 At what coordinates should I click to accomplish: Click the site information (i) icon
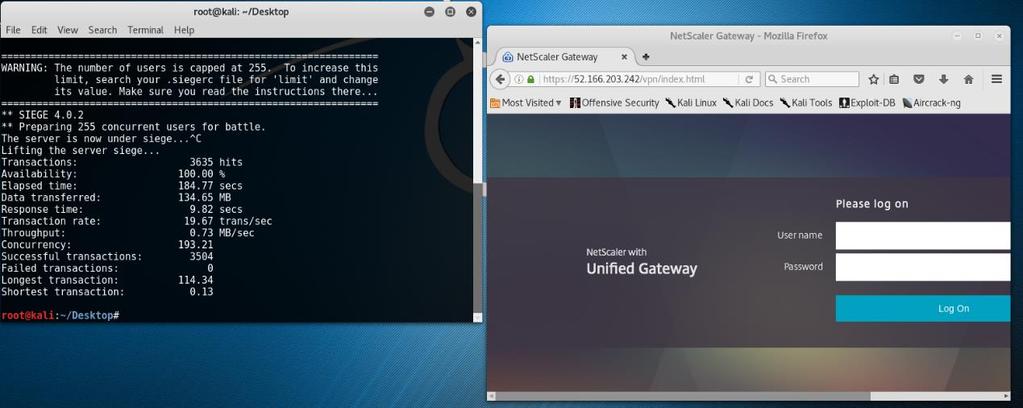click(519, 79)
